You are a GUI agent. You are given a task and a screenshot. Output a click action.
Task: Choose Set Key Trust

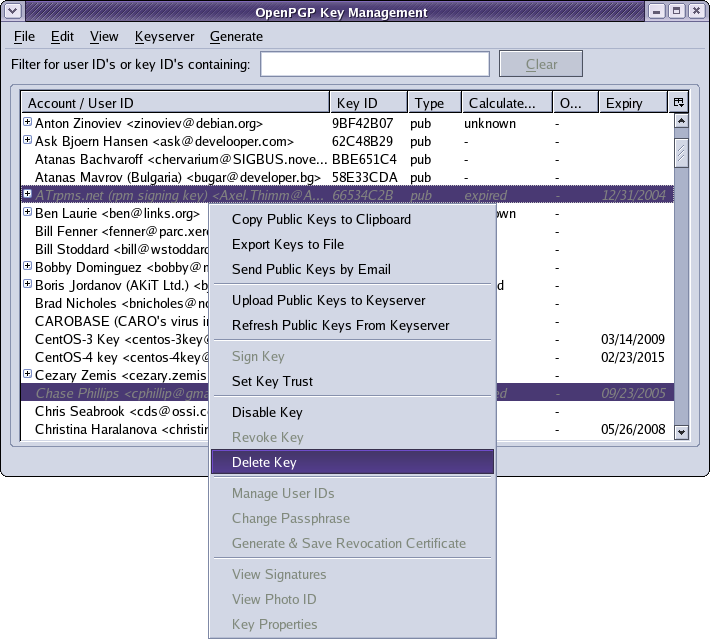(x=352, y=381)
